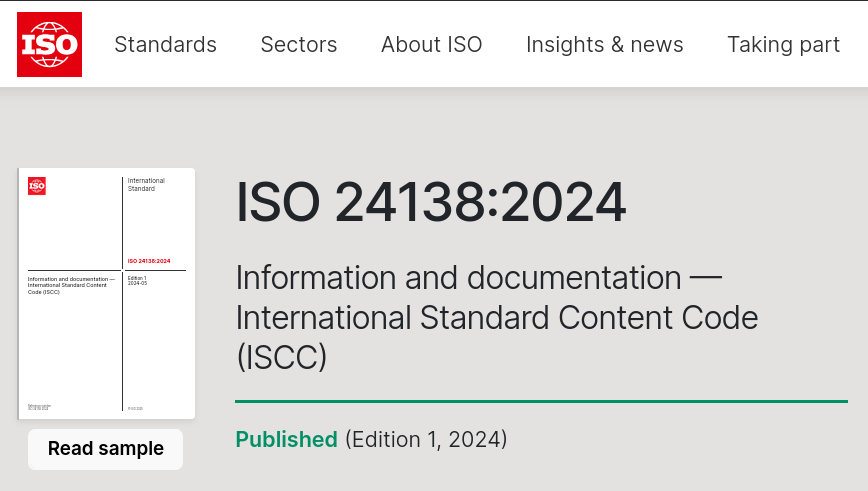Click the (Edition 1, 2024) text

[426, 439]
